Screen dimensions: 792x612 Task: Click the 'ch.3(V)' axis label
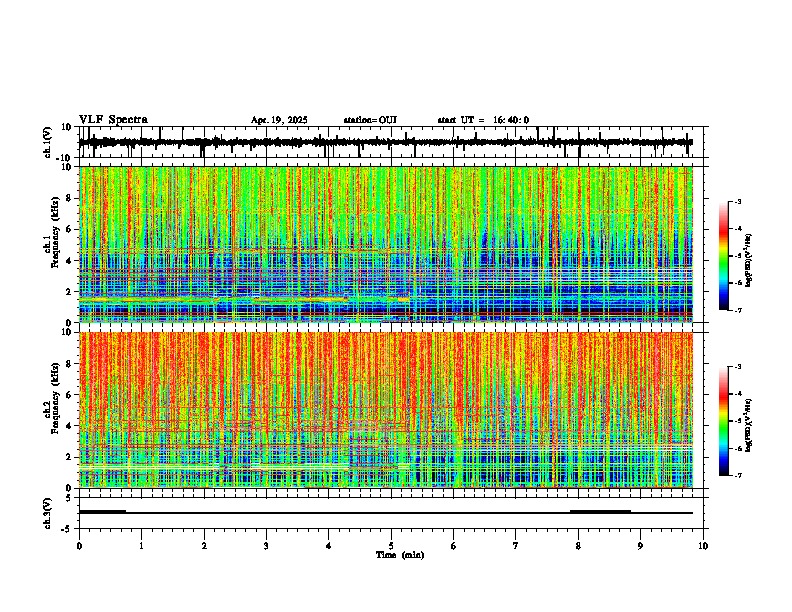48,513
